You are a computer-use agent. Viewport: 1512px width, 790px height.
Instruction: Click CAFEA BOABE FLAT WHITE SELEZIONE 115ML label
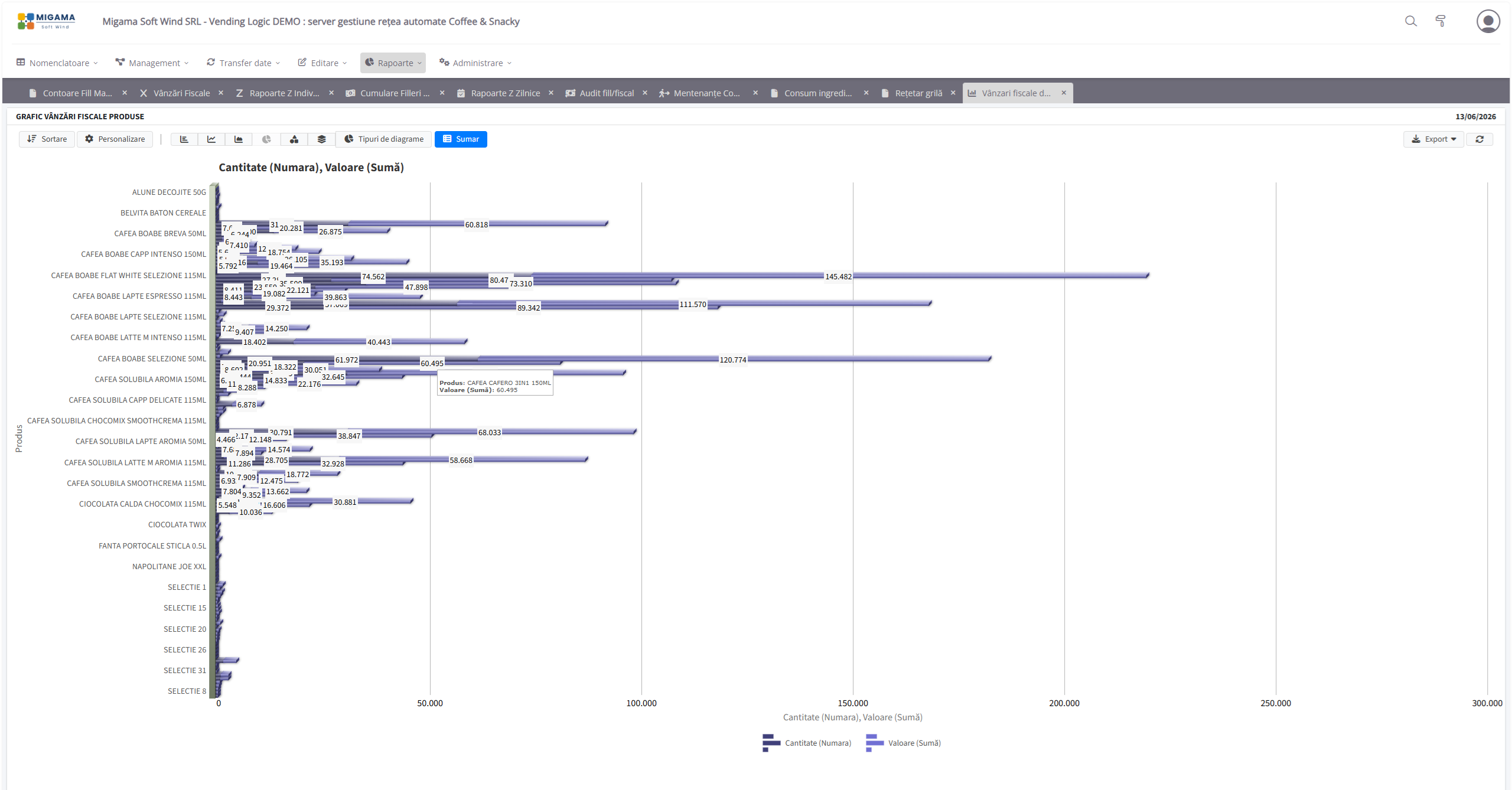click(x=129, y=276)
